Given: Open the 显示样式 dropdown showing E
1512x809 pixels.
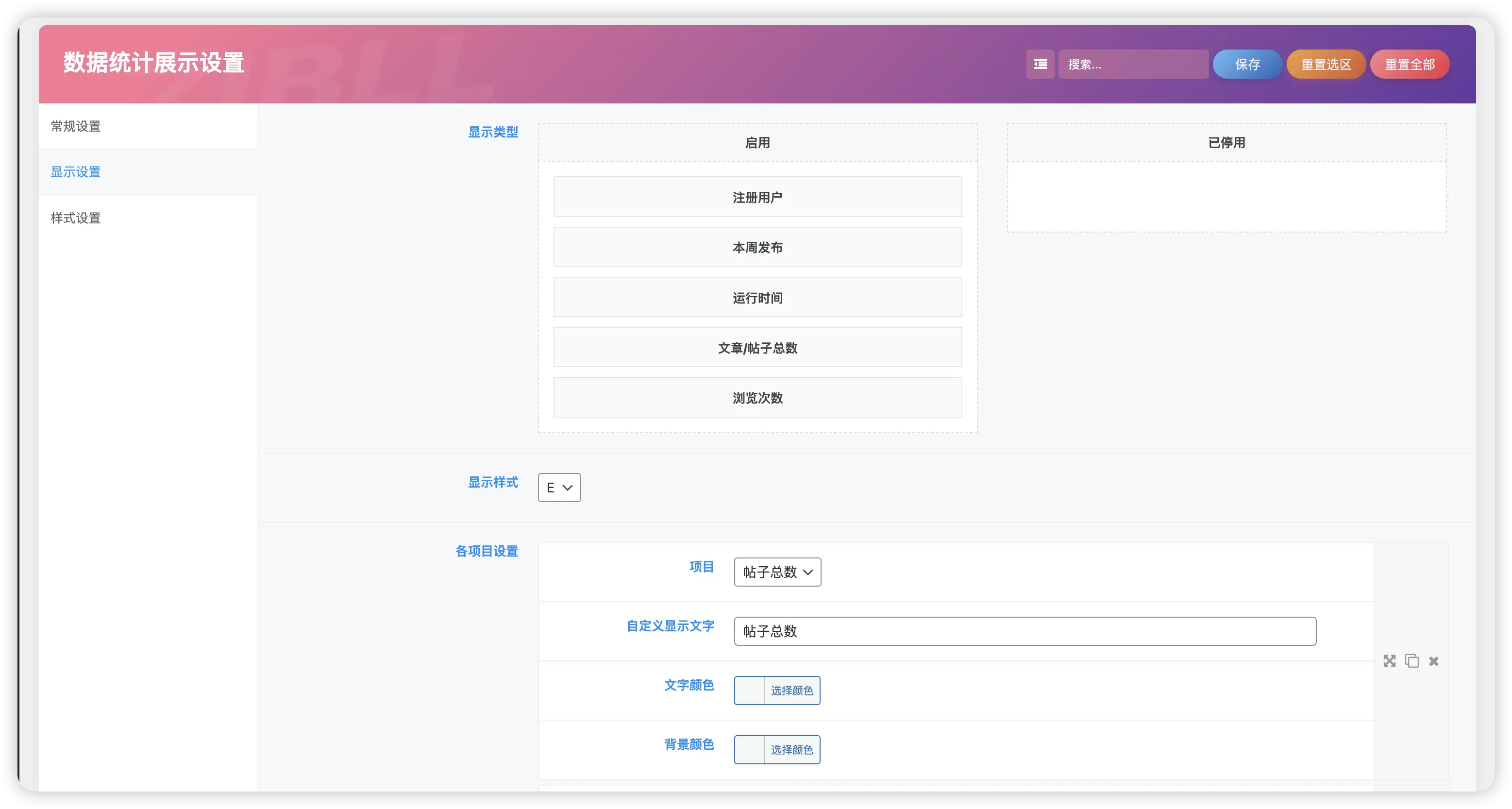Looking at the screenshot, I should pos(558,487).
